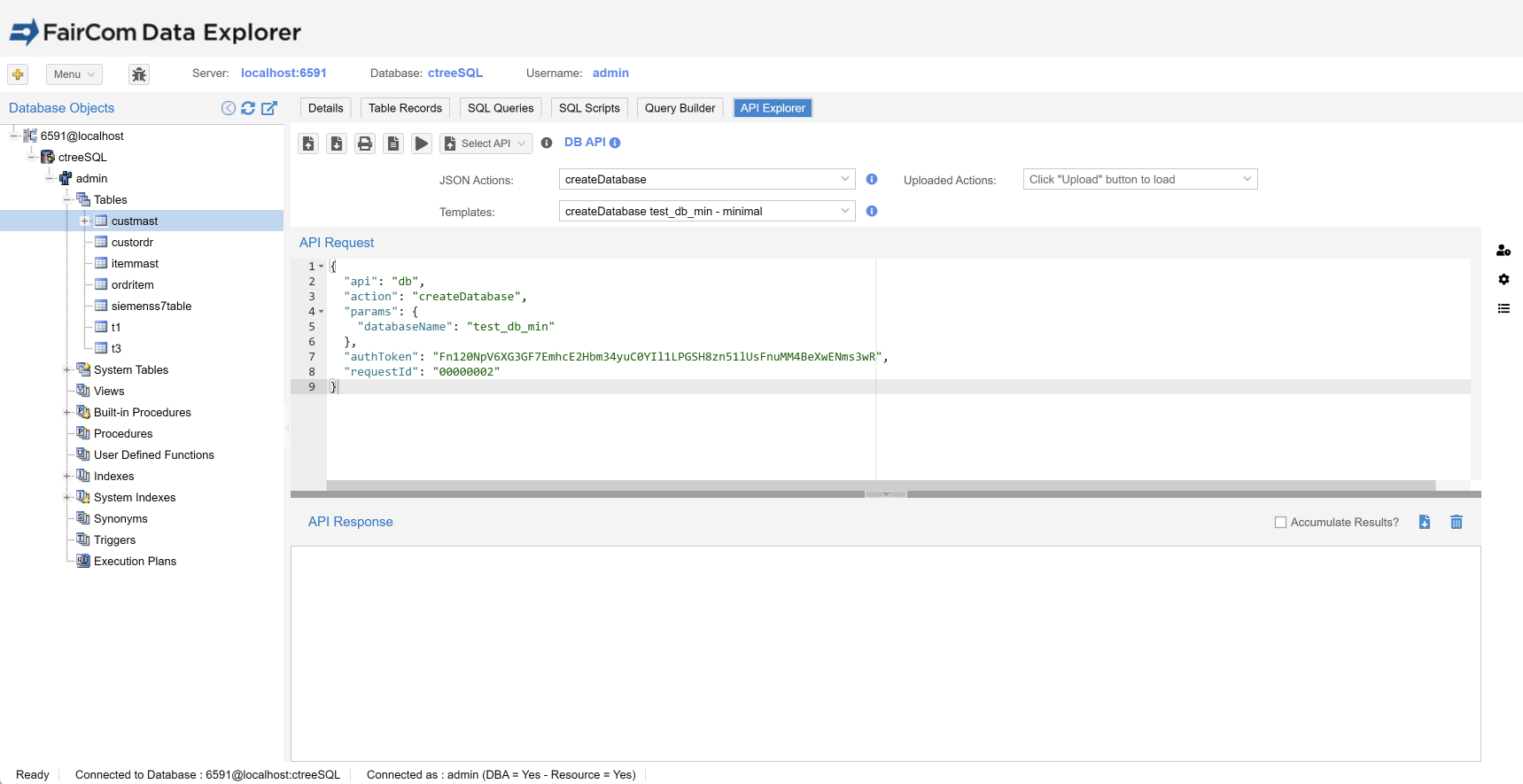This screenshot has width=1523, height=784.
Task: Expand the Built-in Procedures node
Action: pyautogui.click(x=67, y=412)
